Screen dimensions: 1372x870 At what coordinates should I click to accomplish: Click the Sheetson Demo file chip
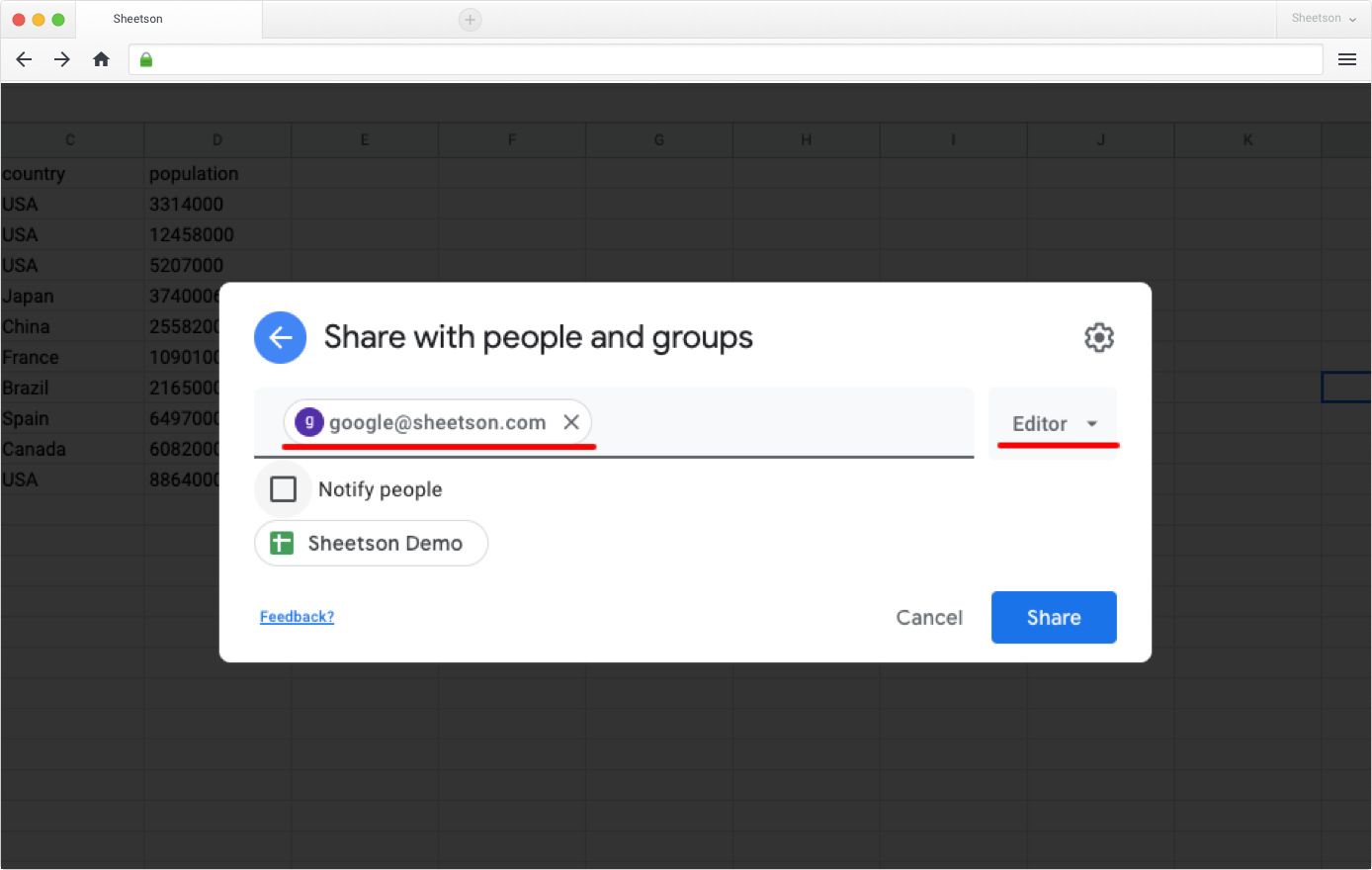371,543
